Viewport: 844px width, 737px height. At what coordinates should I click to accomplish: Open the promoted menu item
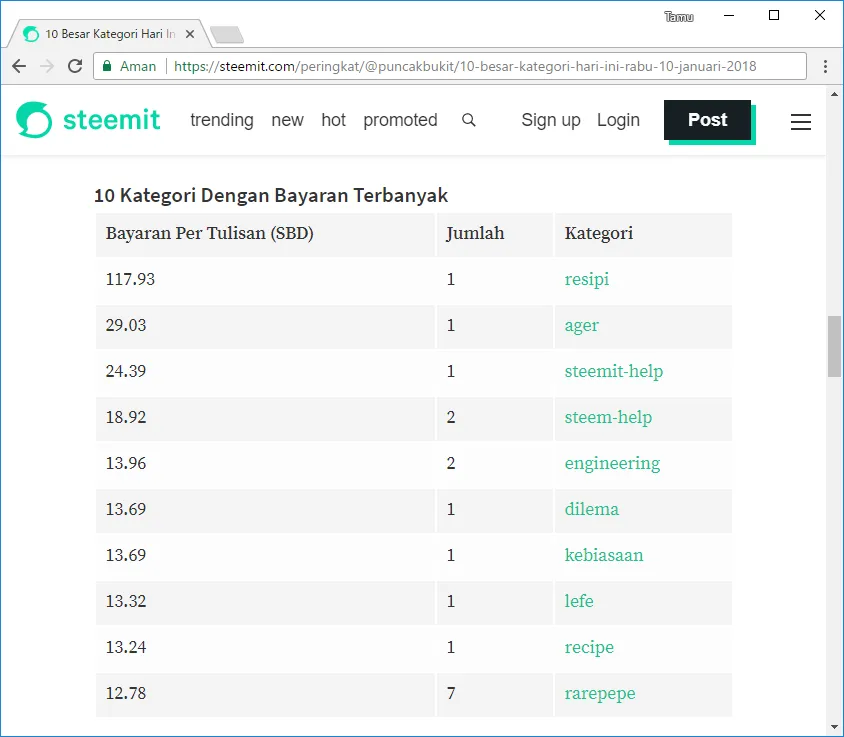(x=400, y=120)
